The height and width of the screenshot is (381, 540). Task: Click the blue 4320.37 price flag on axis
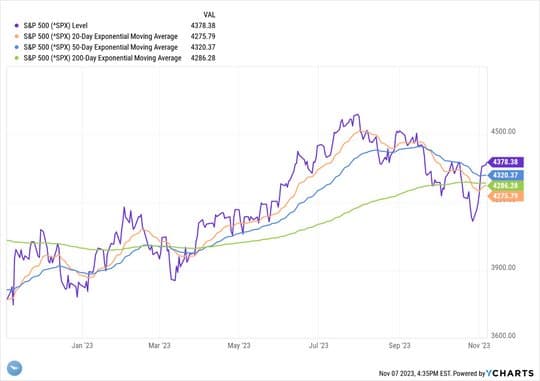click(x=506, y=175)
